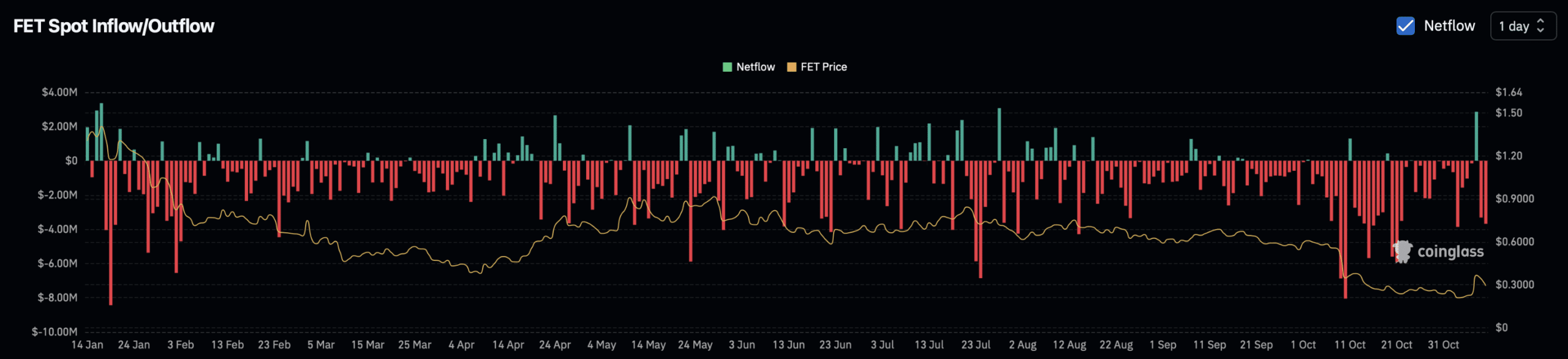Click the $-10.00M left axis label
This screenshot has height=359, width=1568.
click(x=55, y=331)
